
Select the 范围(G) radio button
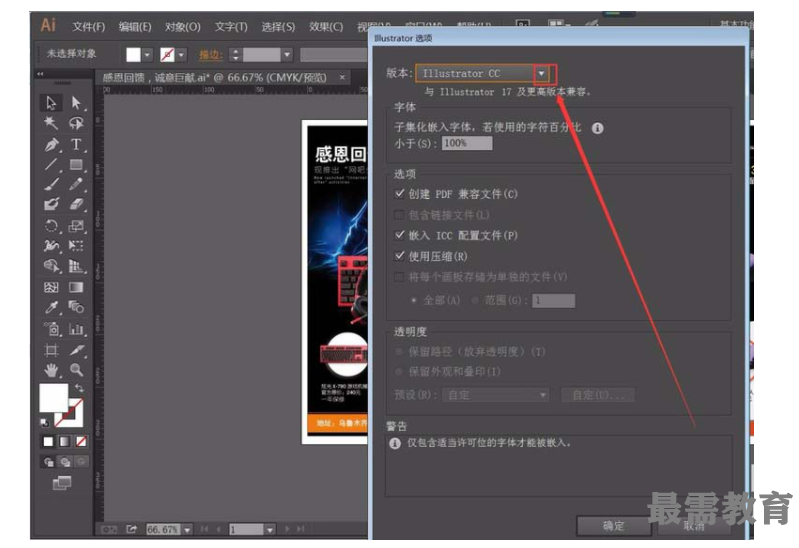[475, 300]
